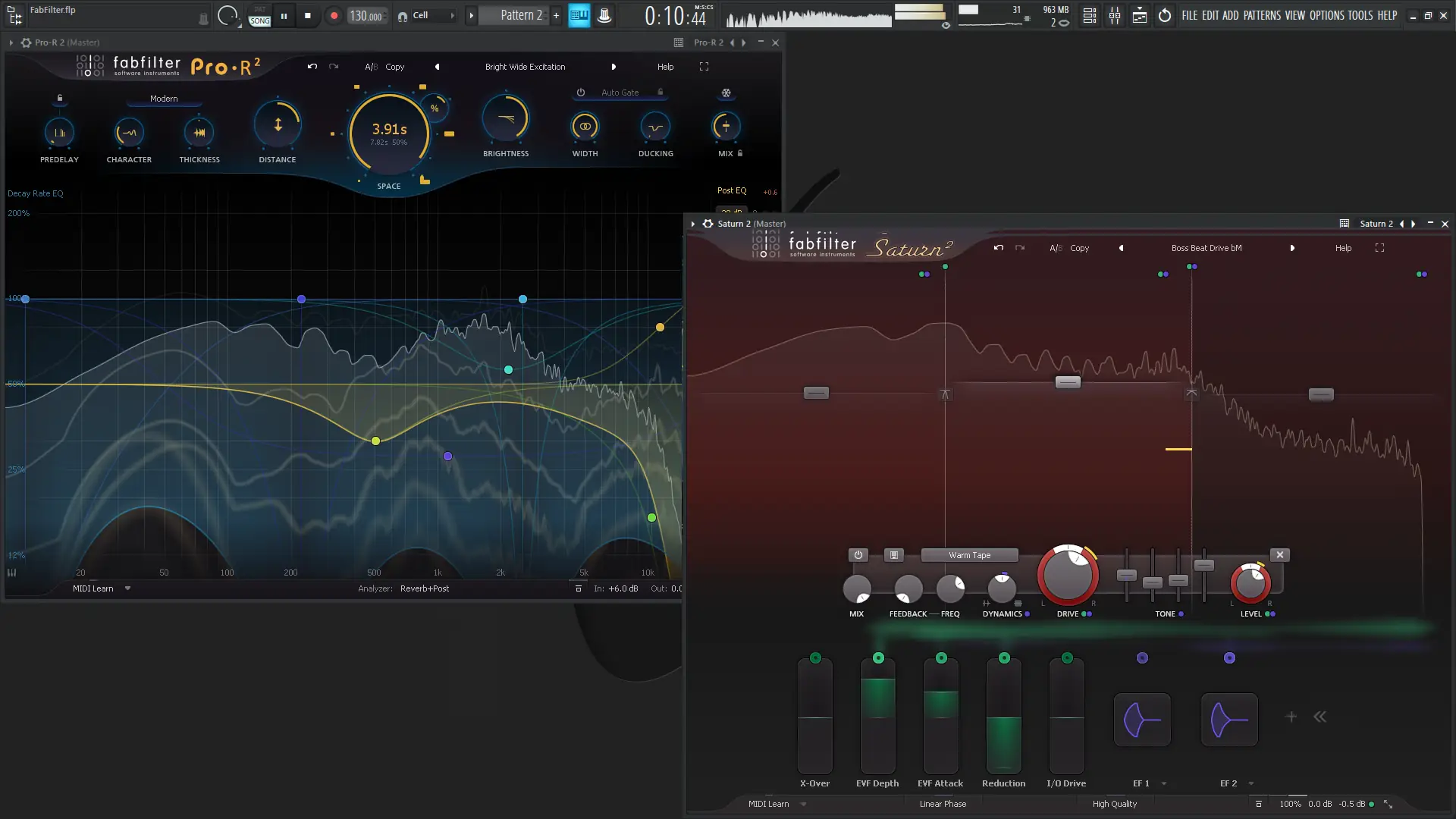Click Help in the Saturn 2 header

click(x=1343, y=248)
